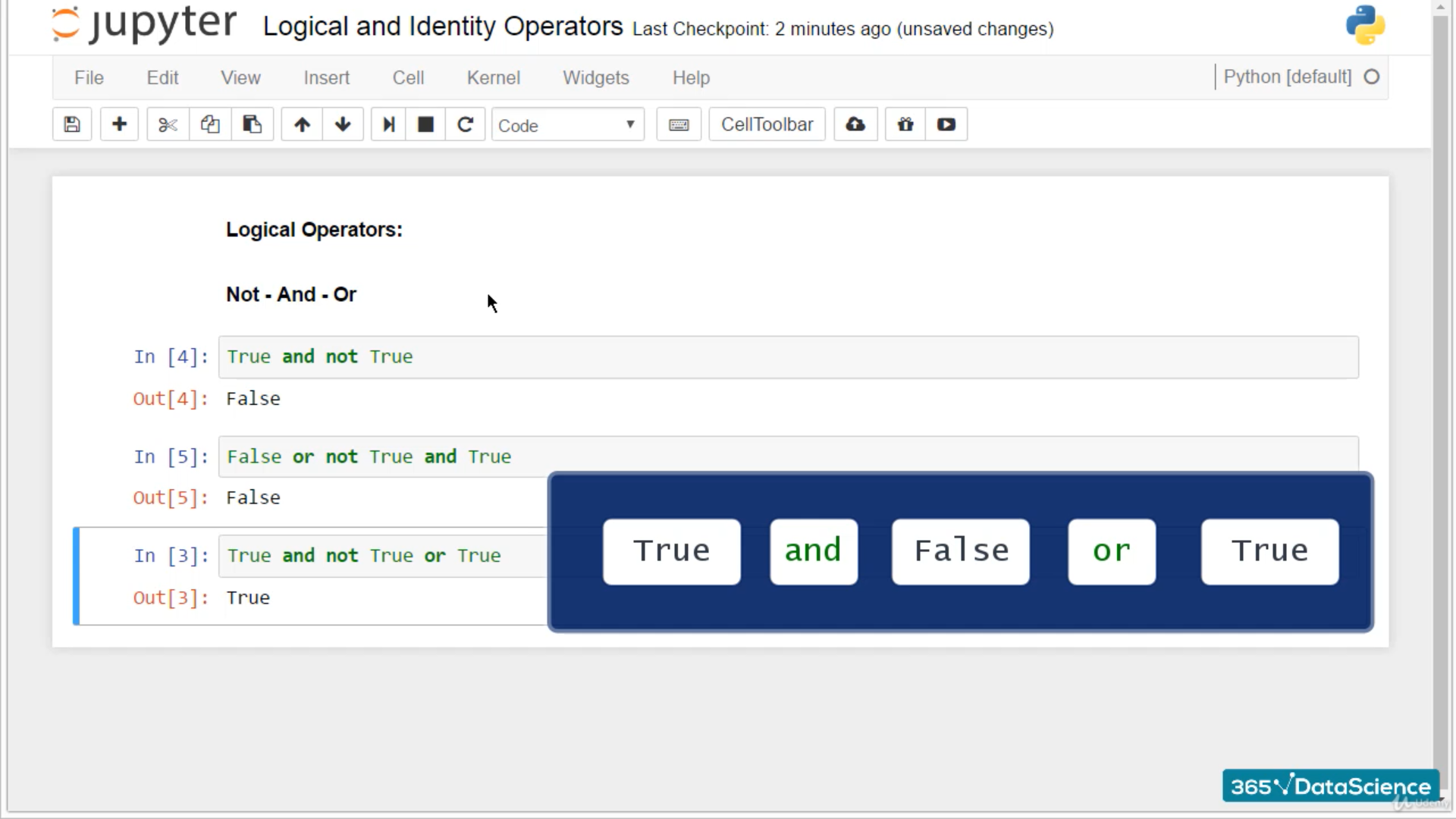The width and height of the screenshot is (1456, 819).
Task: Rename notebook title Logical and Identity Operators
Action: pos(442,27)
